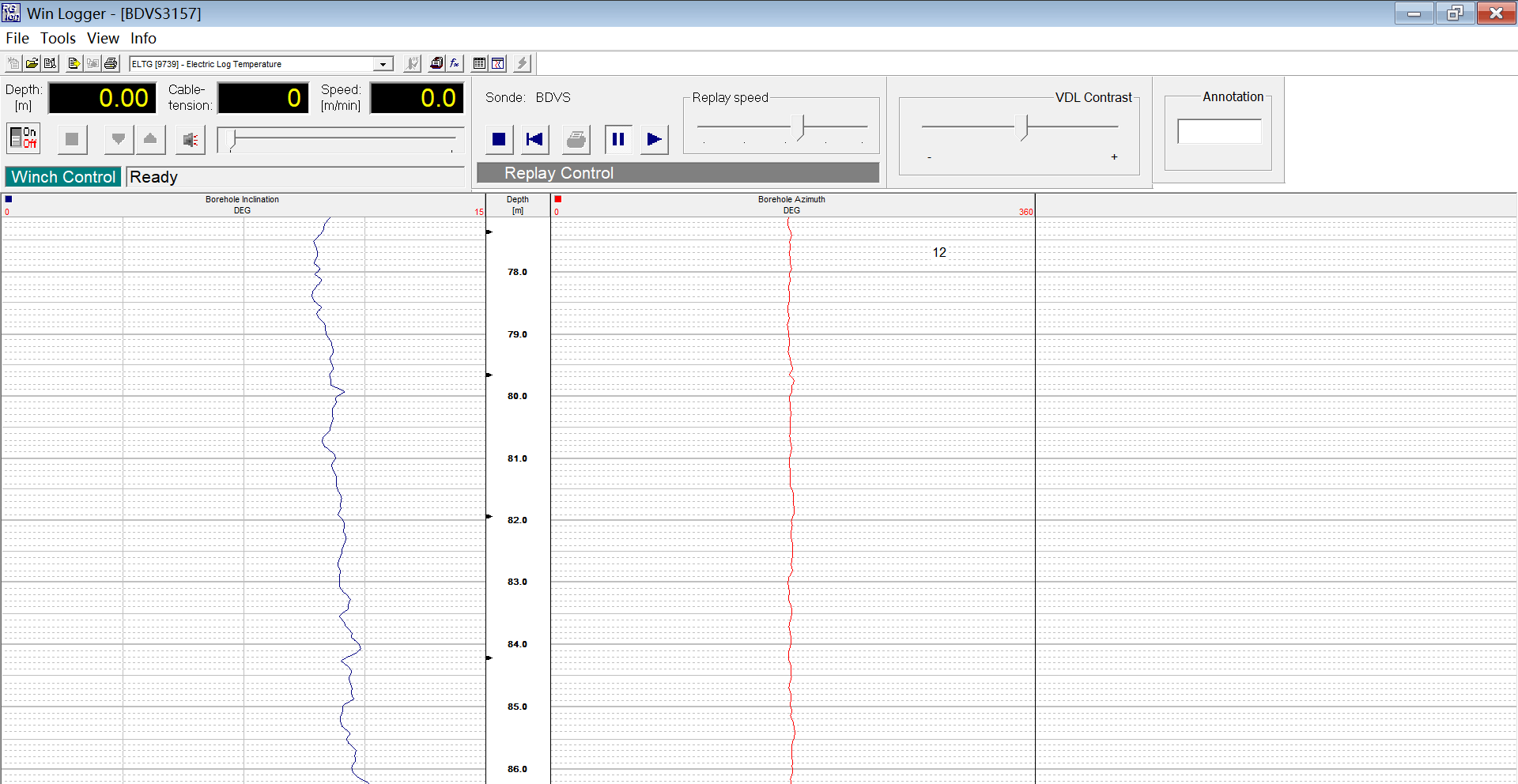Open the Tools menu
1518x784 pixels.
(58, 38)
